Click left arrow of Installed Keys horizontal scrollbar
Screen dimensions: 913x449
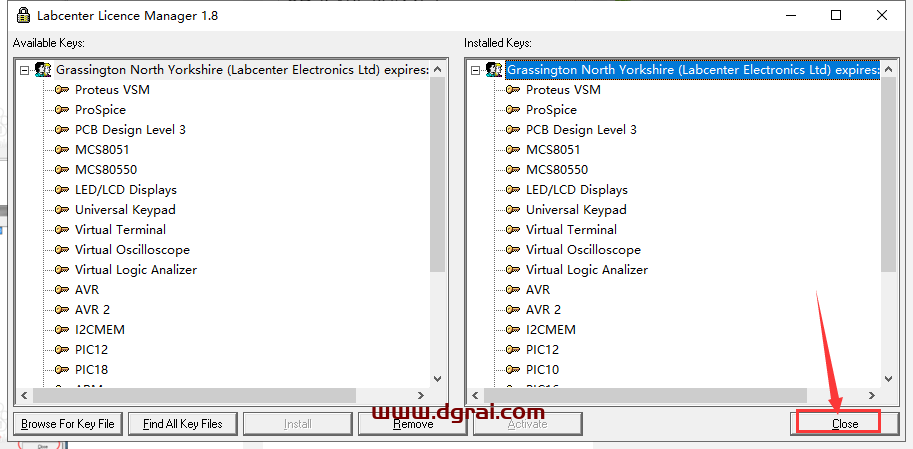tap(475, 395)
